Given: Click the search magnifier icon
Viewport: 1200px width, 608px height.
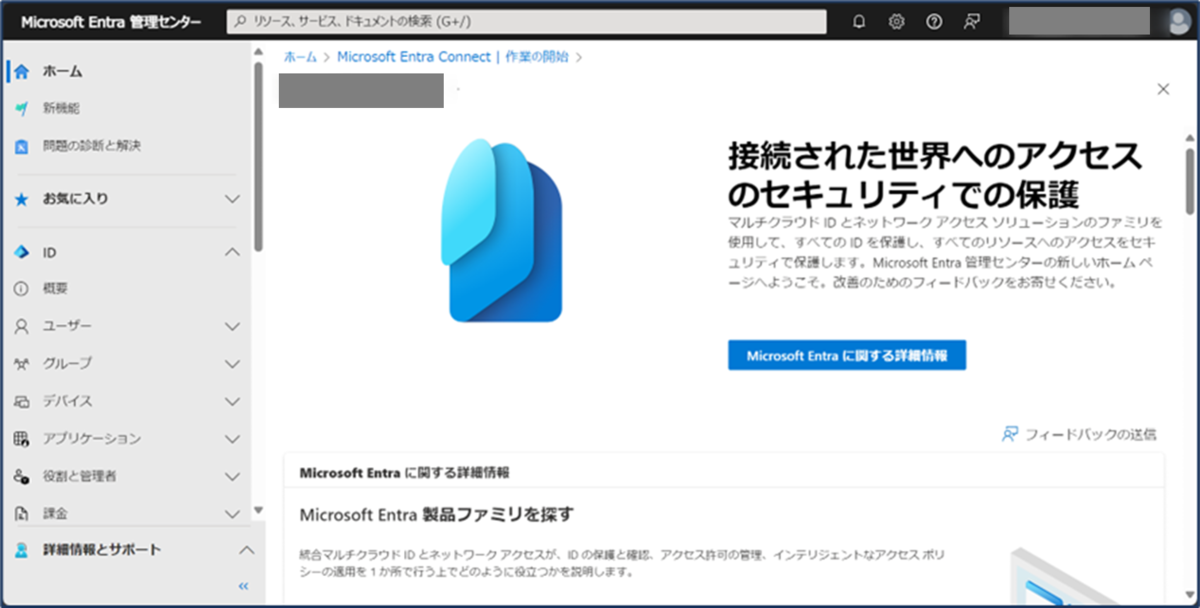Looking at the screenshot, I should pyautogui.click(x=240, y=22).
